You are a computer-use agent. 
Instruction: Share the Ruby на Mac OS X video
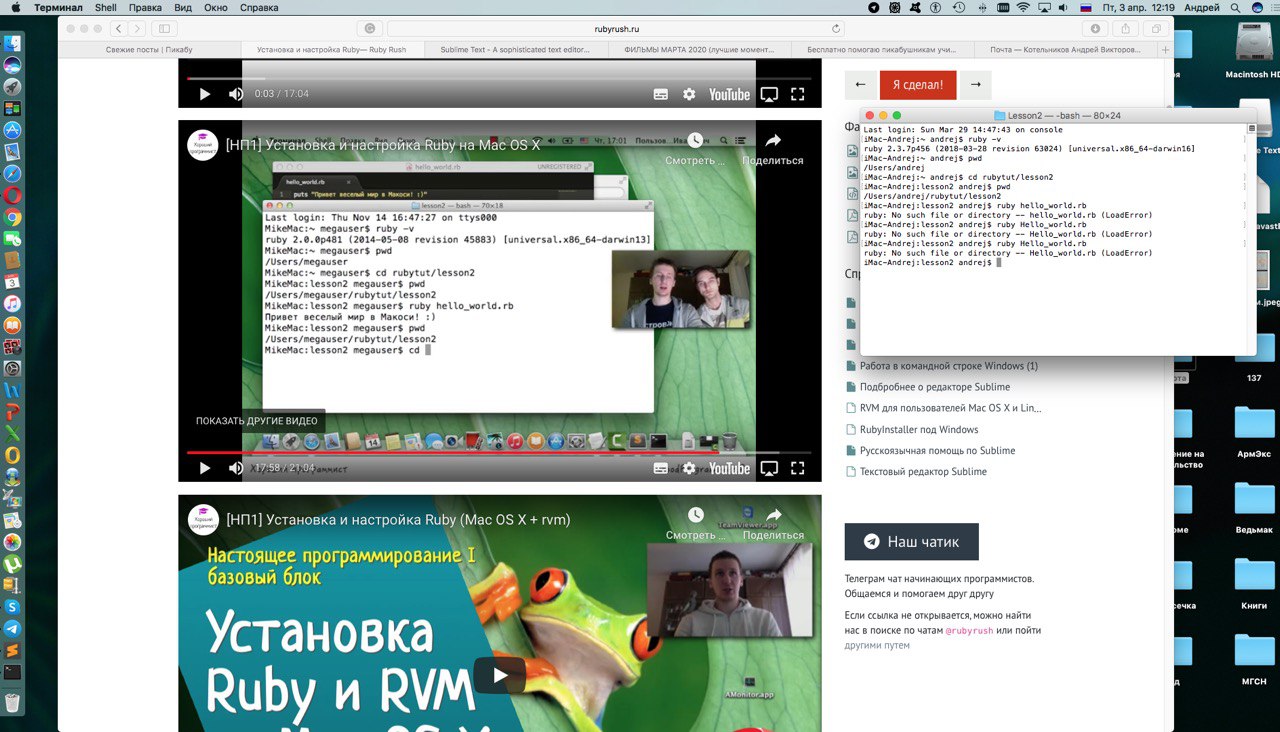point(772,148)
